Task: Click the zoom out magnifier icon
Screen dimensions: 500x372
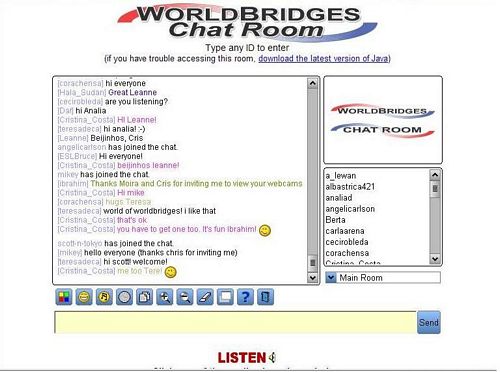Action: (x=185, y=297)
